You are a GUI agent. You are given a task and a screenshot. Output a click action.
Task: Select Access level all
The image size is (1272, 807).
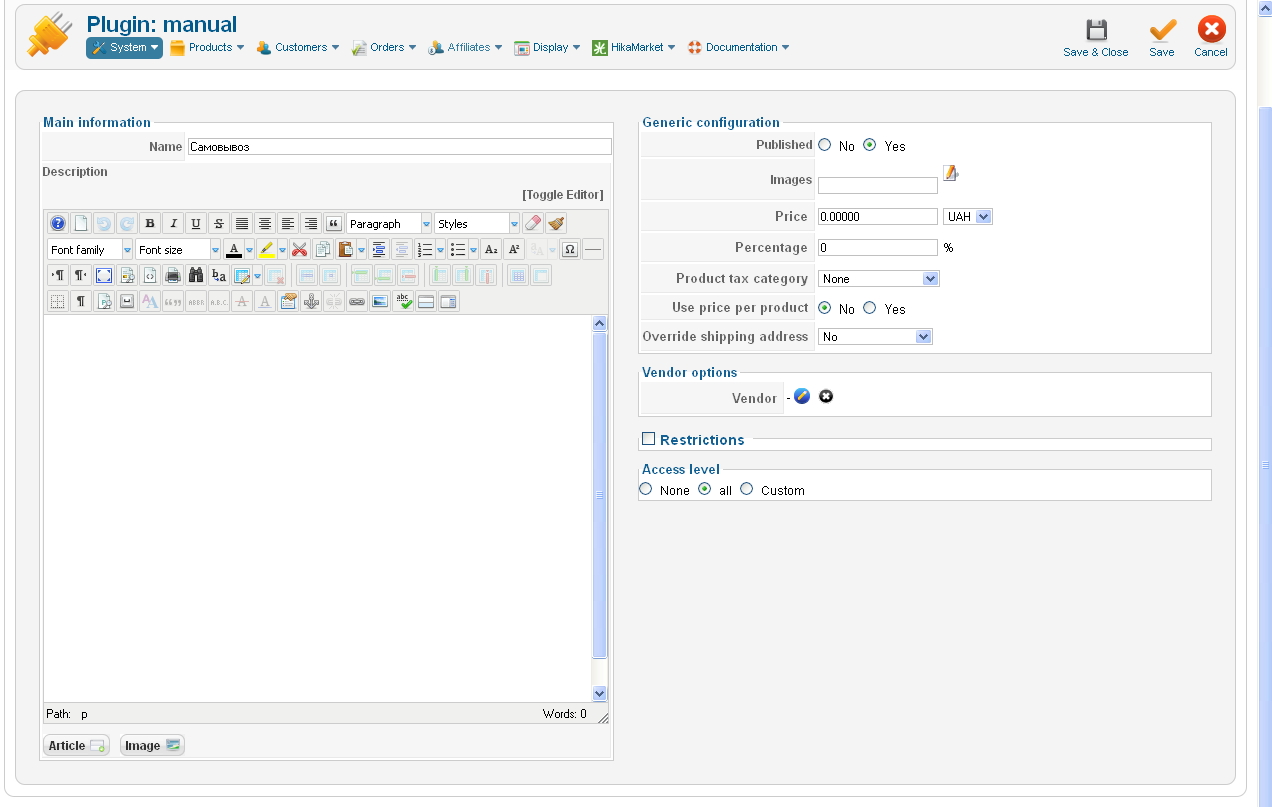click(705, 489)
